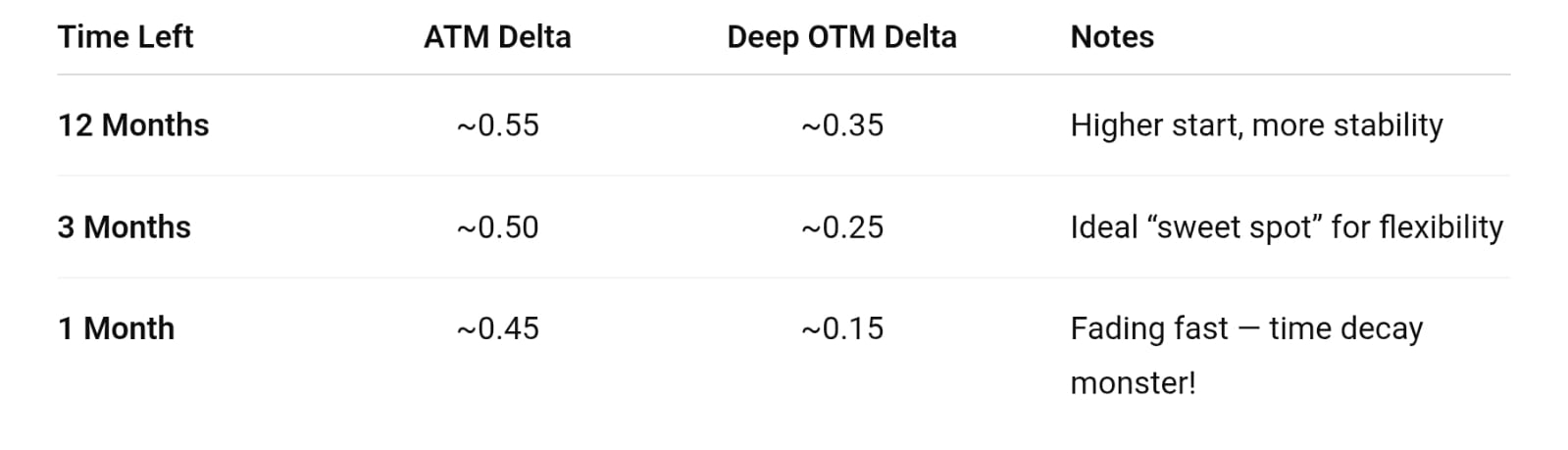This screenshot has height=450, width=1568.
Task: Click the ~0.15 Deep OTM value
Action: coord(841,328)
